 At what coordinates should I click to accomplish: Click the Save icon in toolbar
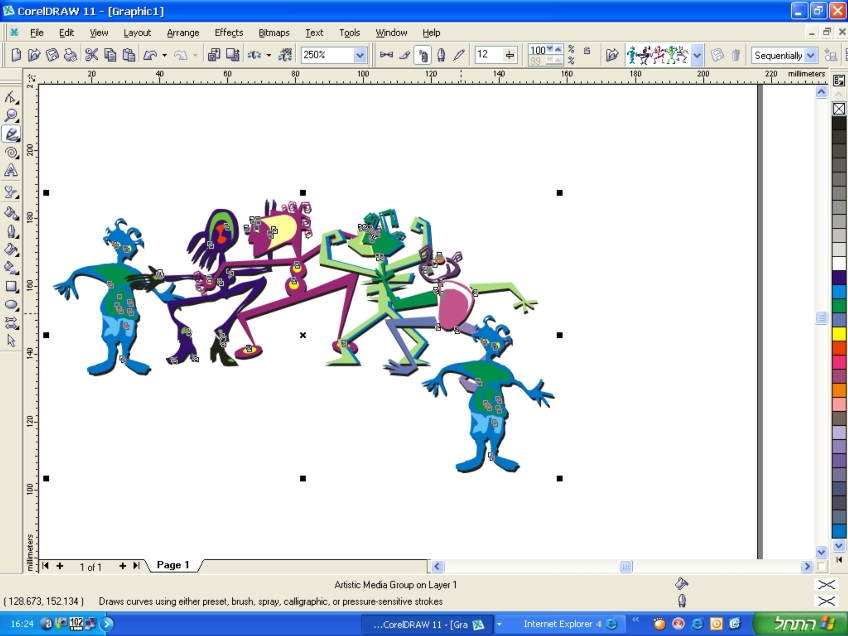click(52, 55)
